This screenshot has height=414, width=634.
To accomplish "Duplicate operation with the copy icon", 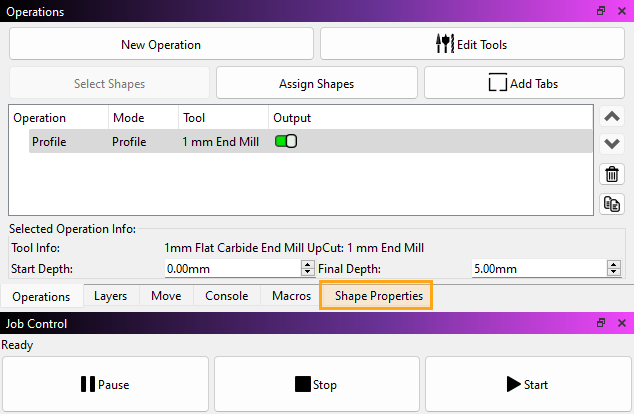I will [613, 204].
